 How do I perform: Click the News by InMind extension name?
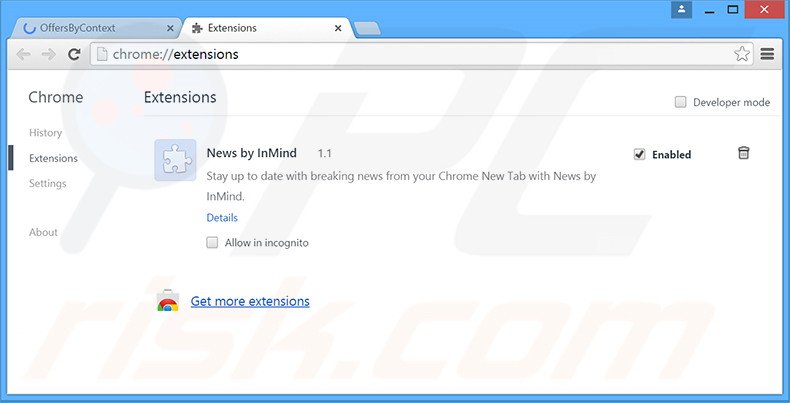pos(251,153)
